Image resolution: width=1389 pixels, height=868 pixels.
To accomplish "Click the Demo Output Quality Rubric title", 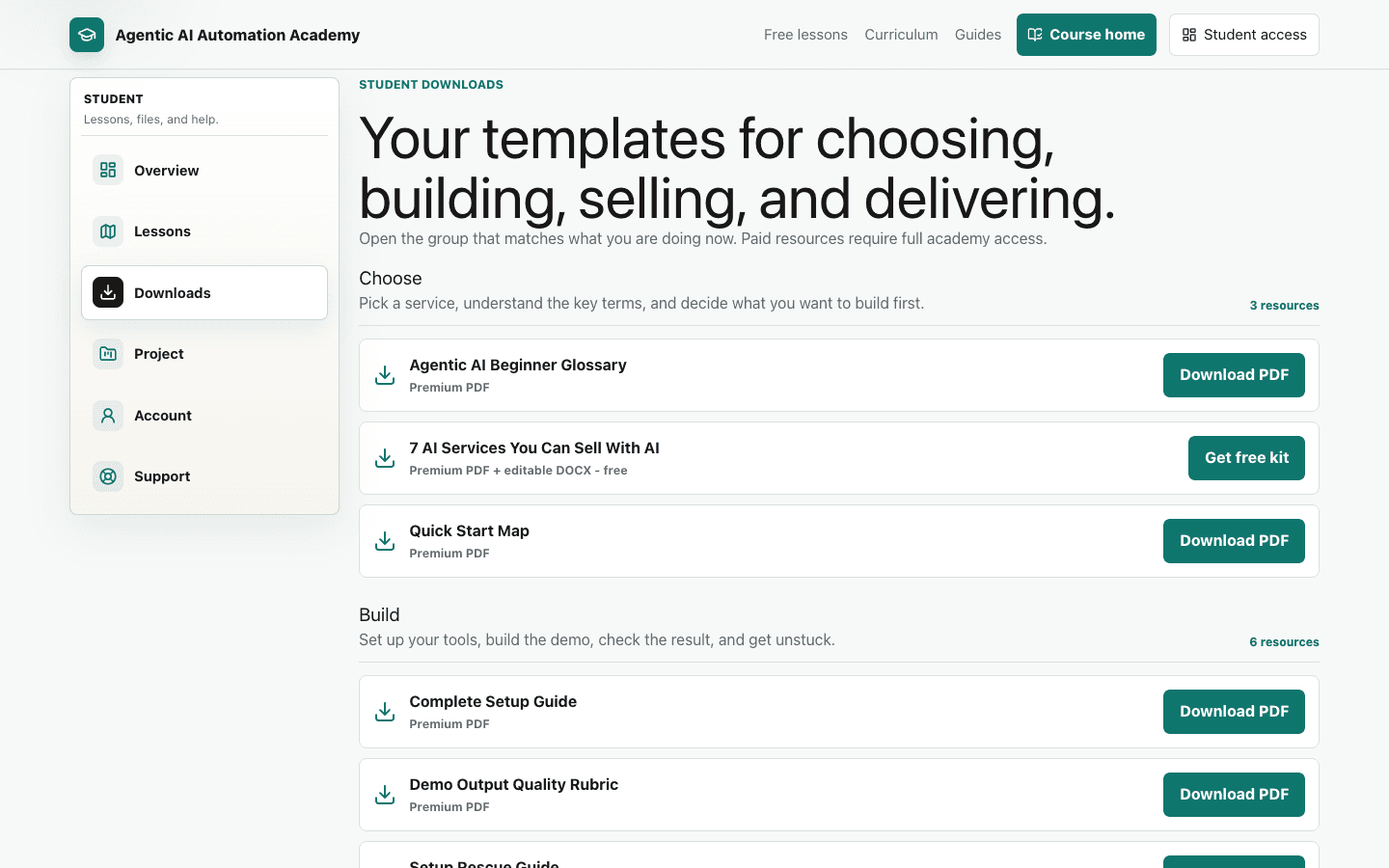I will (x=514, y=784).
